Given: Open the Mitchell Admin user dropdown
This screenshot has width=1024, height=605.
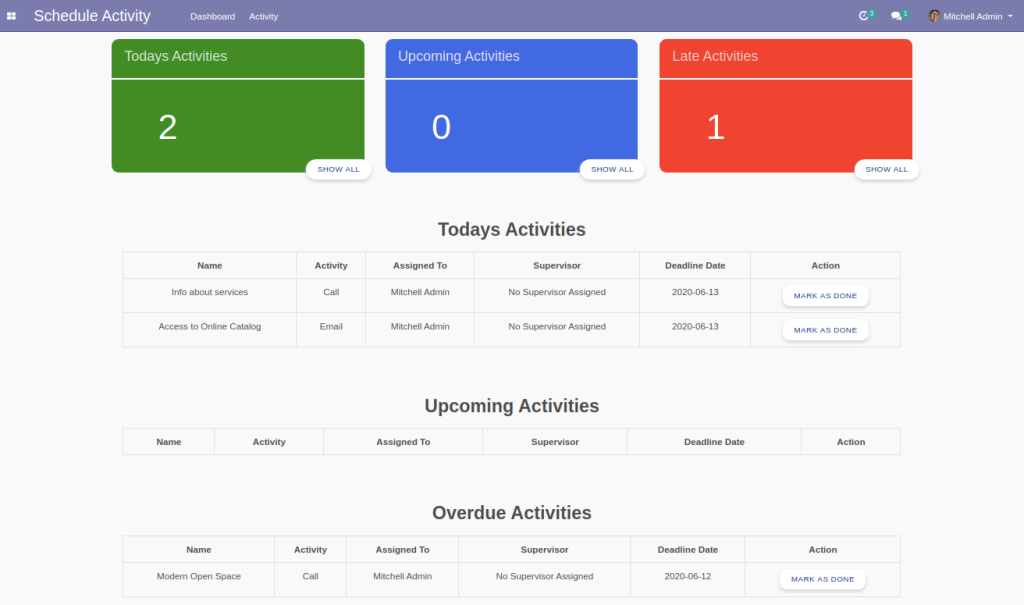Looking at the screenshot, I should pos(968,16).
